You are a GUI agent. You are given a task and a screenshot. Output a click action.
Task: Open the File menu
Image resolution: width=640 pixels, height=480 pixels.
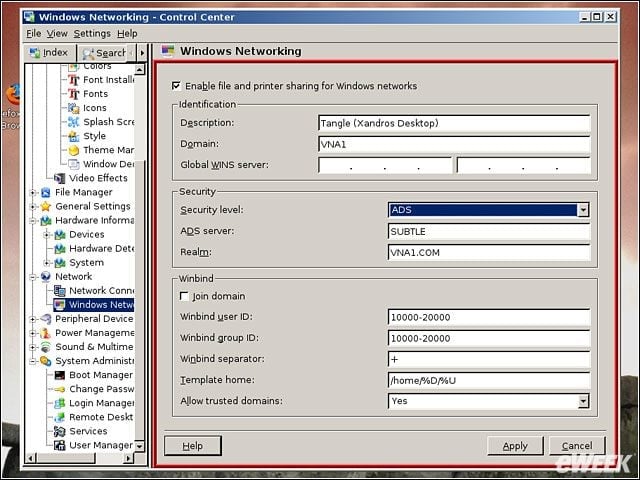pyautogui.click(x=33, y=33)
